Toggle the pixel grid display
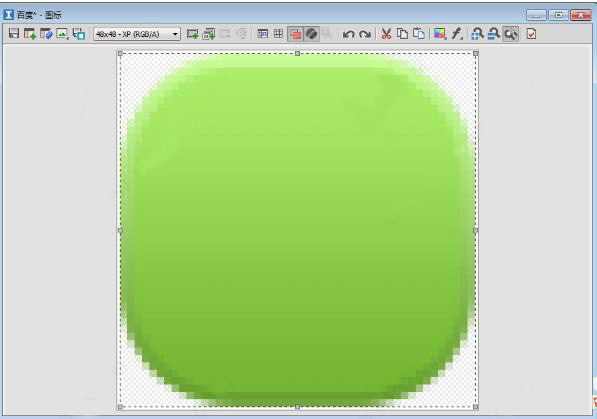This screenshot has width=597, height=419. [278, 34]
